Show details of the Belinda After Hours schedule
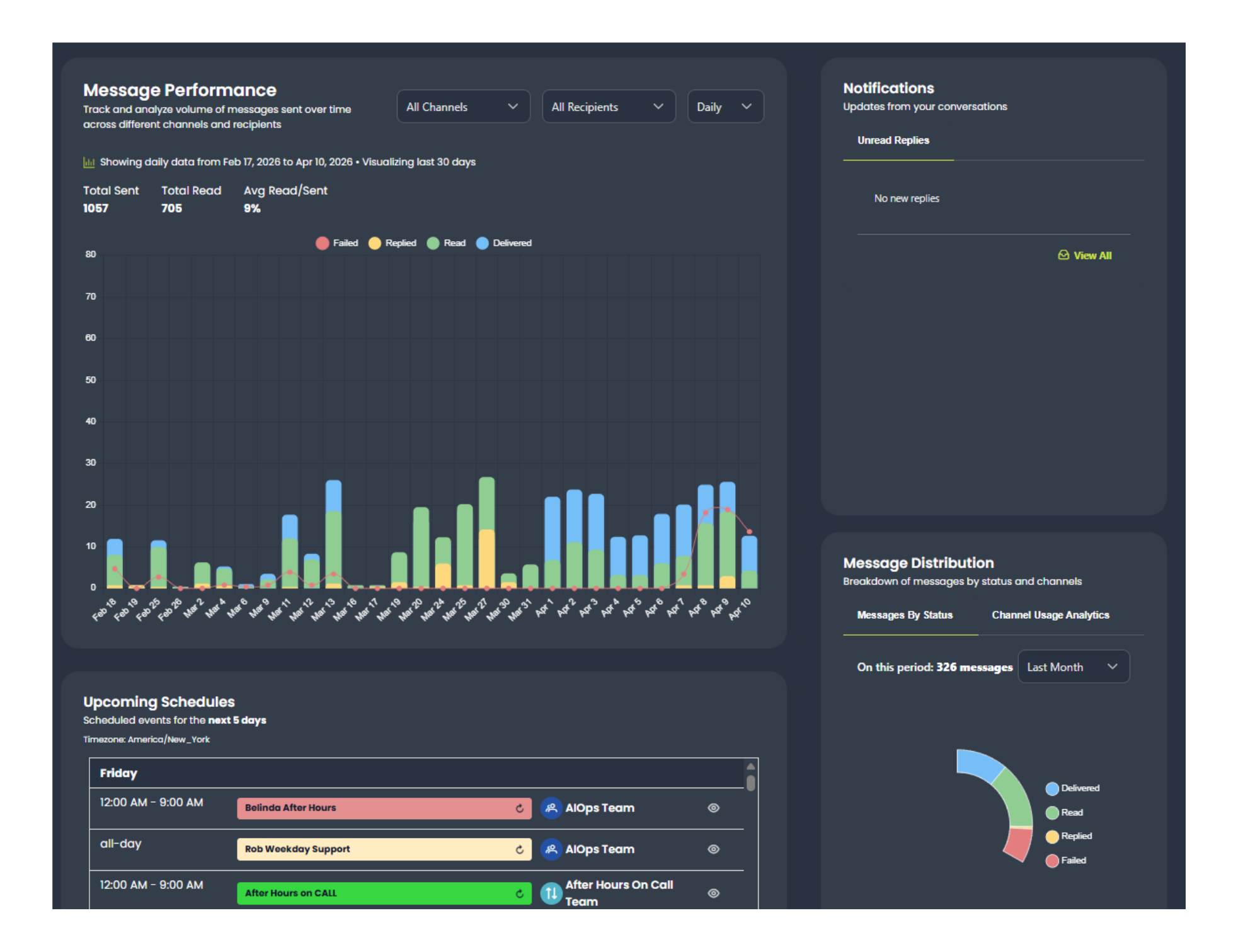Image resolution: width=1260 pixels, height=952 pixels. pyautogui.click(x=714, y=808)
